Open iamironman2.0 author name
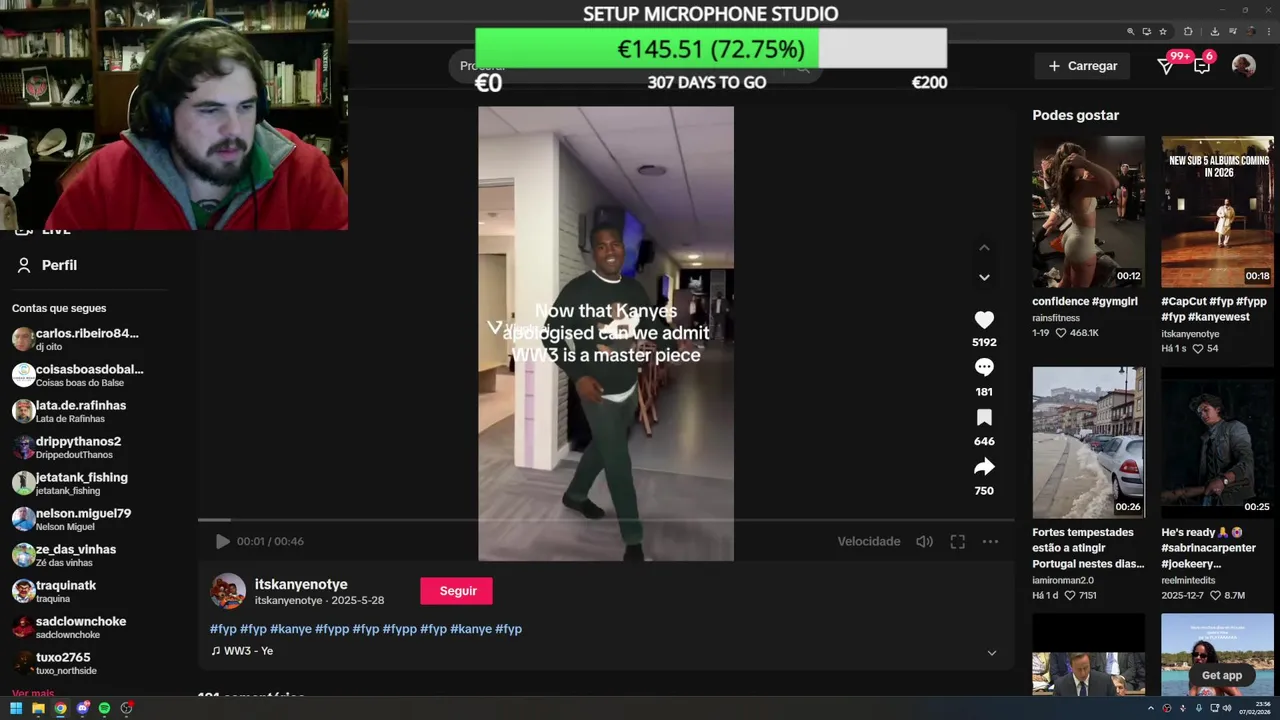This screenshot has width=1280, height=720. coord(1063,580)
